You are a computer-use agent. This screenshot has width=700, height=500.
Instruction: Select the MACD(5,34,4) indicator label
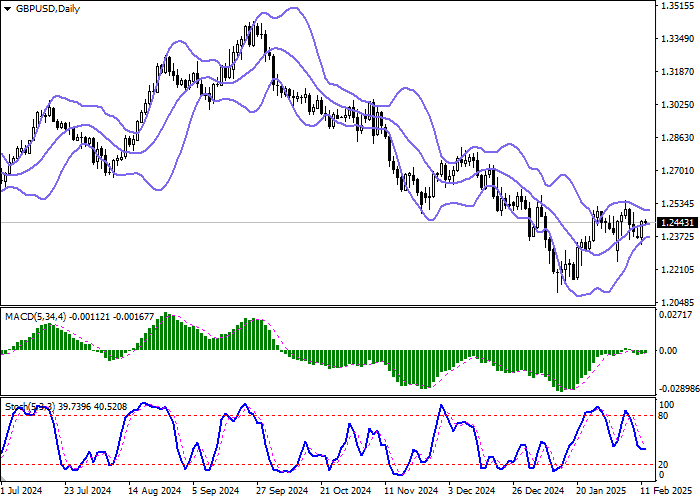[x=36, y=317]
